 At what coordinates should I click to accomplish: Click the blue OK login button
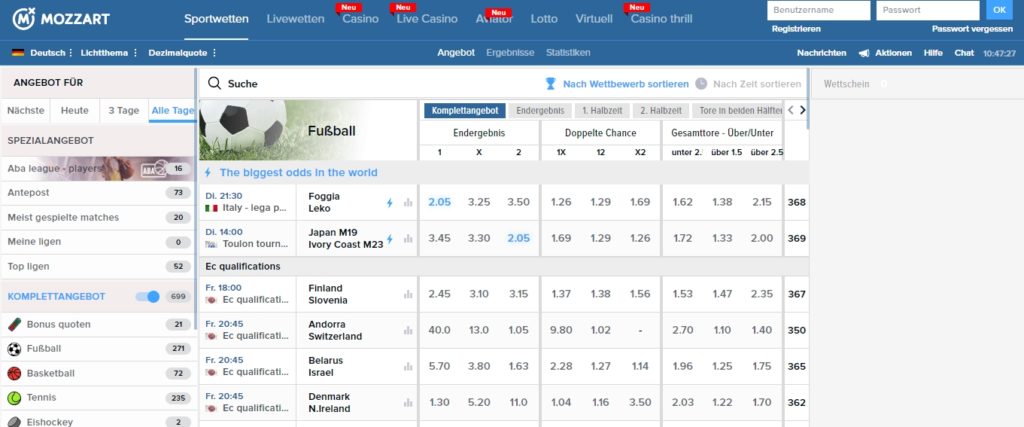pos(998,10)
